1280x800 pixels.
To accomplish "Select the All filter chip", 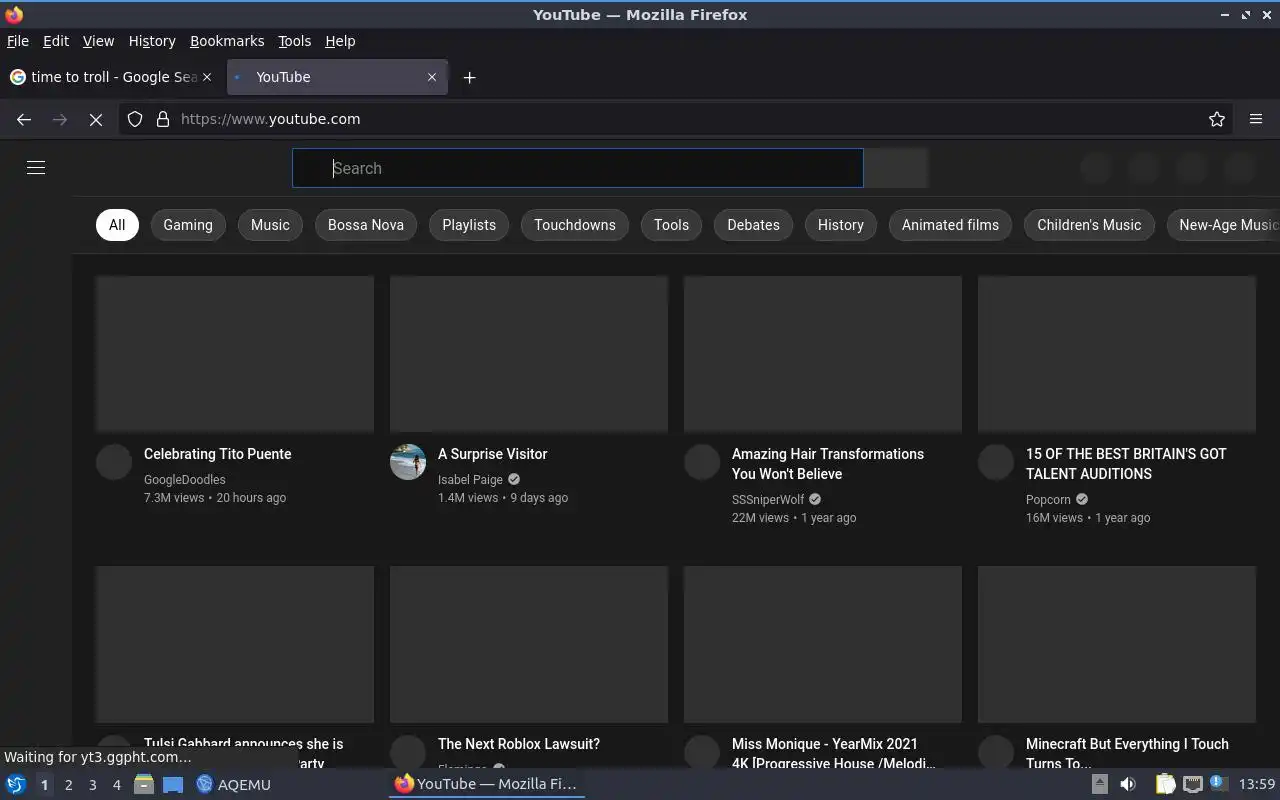I will click(117, 225).
